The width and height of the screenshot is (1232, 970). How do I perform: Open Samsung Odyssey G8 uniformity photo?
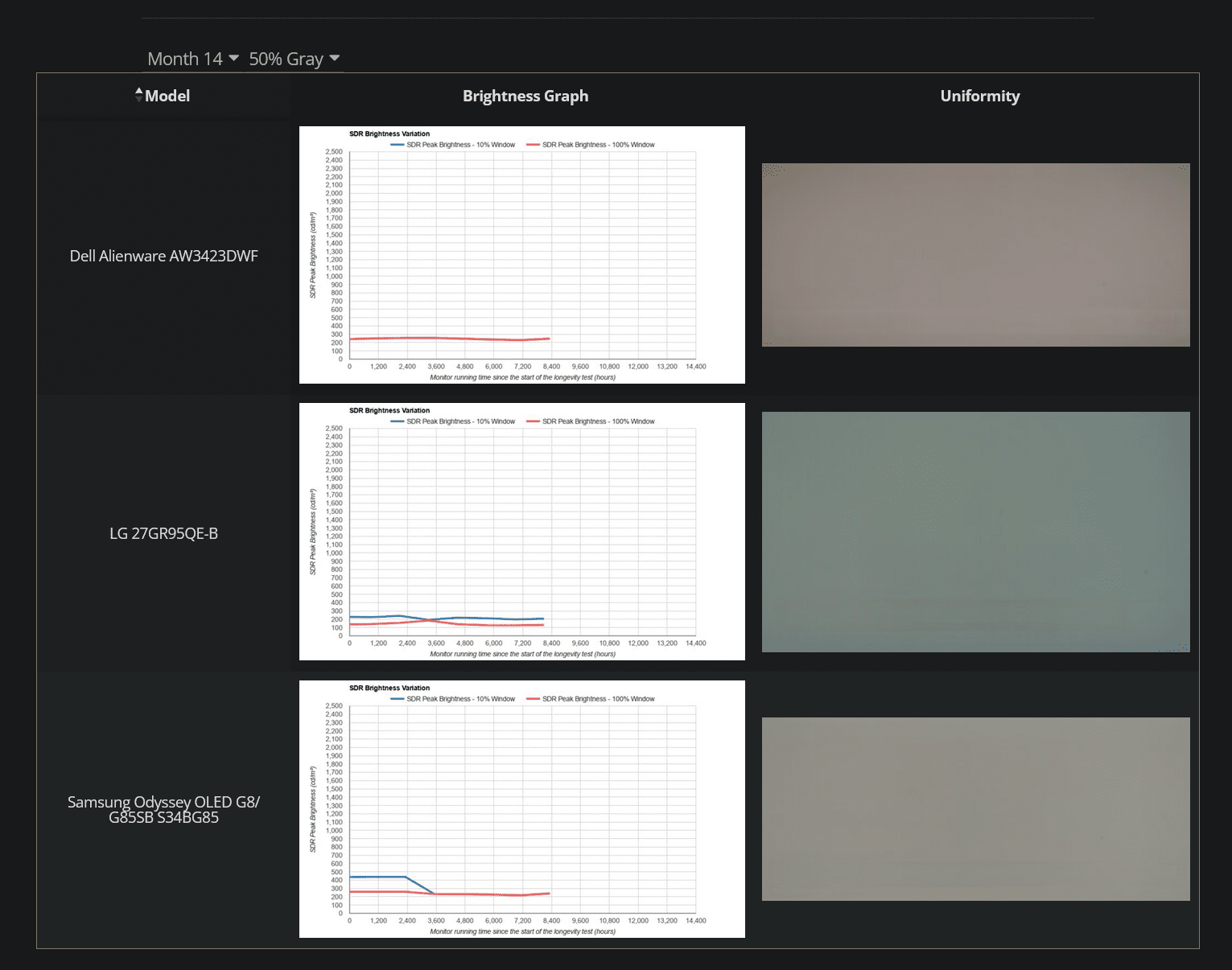[x=976, y=809]
